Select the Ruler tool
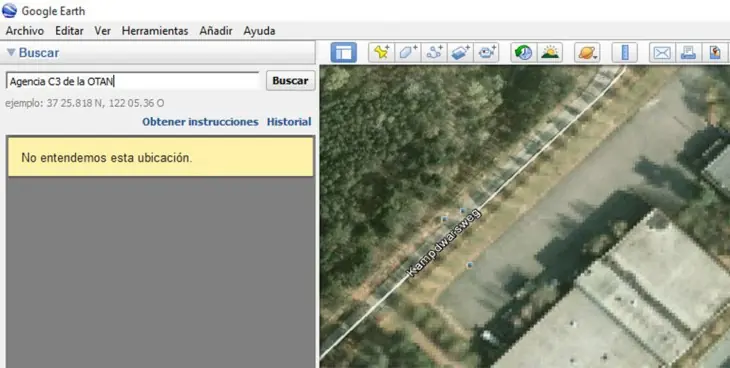This screenshot has height=368, width=730. (624, 53)
